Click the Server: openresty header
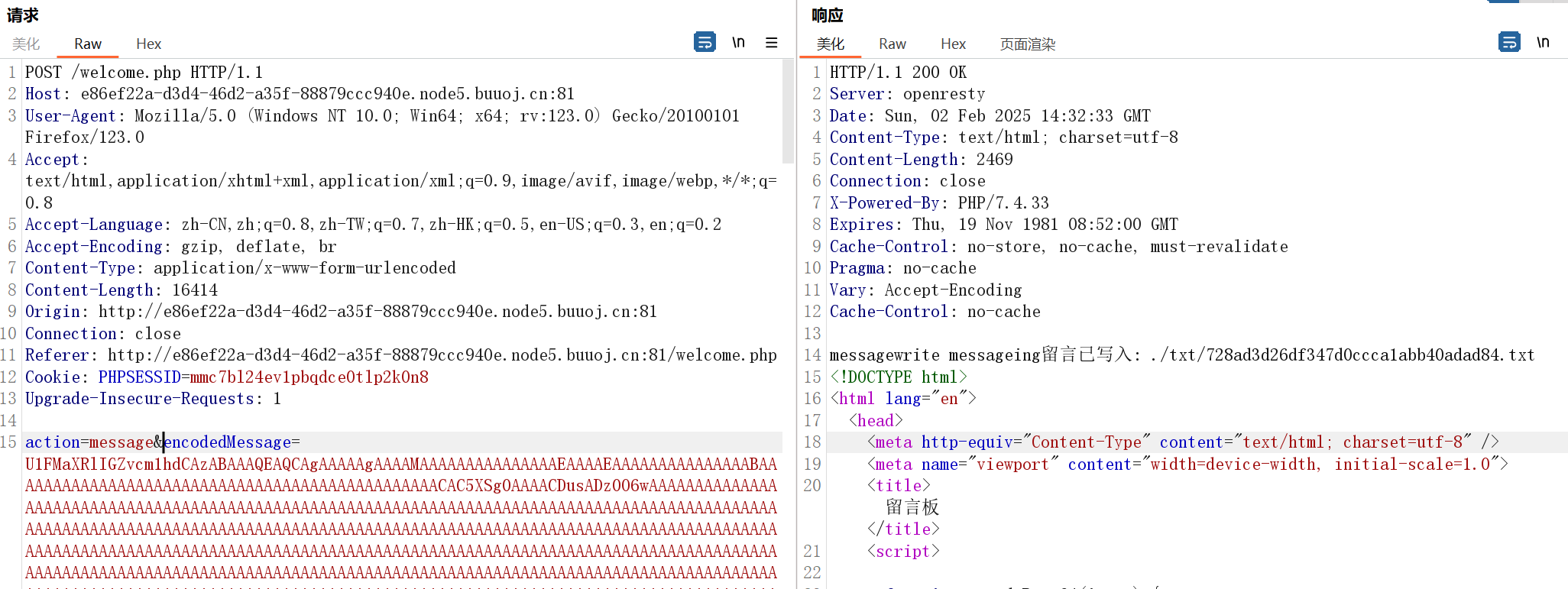Viewport: 1568px width, 589px height. (907, 94)
